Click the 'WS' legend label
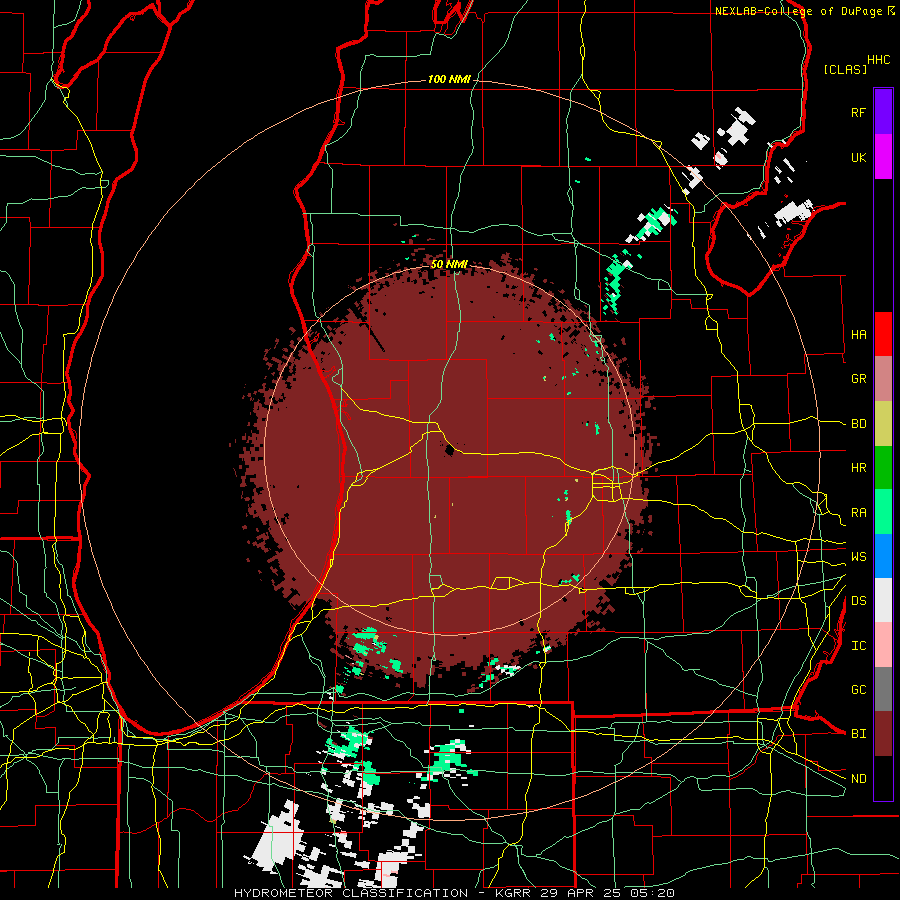900x900 pixels. [x=858, y=557]
